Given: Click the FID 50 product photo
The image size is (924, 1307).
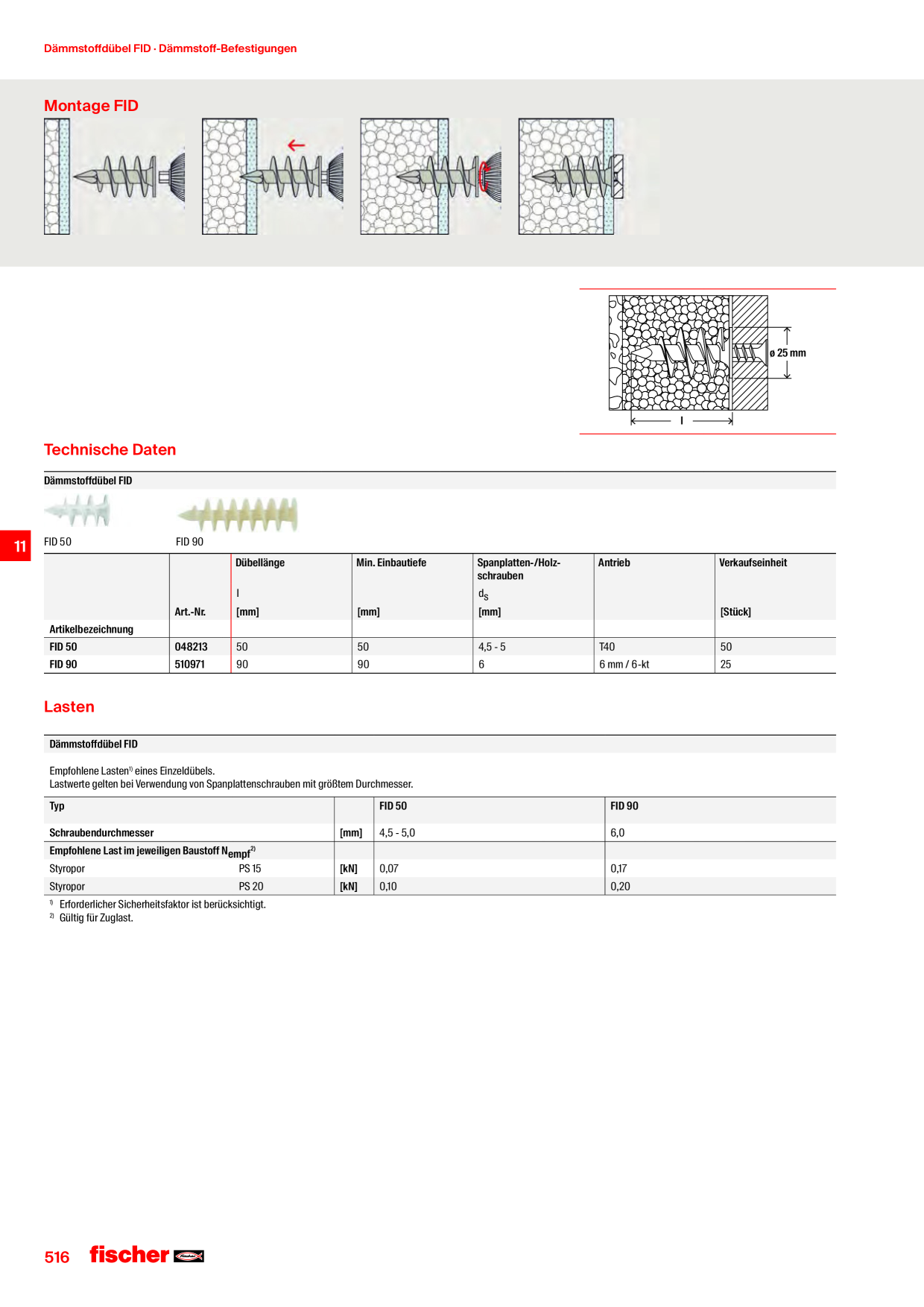Looking at the screenshot, I should [x=77, y=510].
